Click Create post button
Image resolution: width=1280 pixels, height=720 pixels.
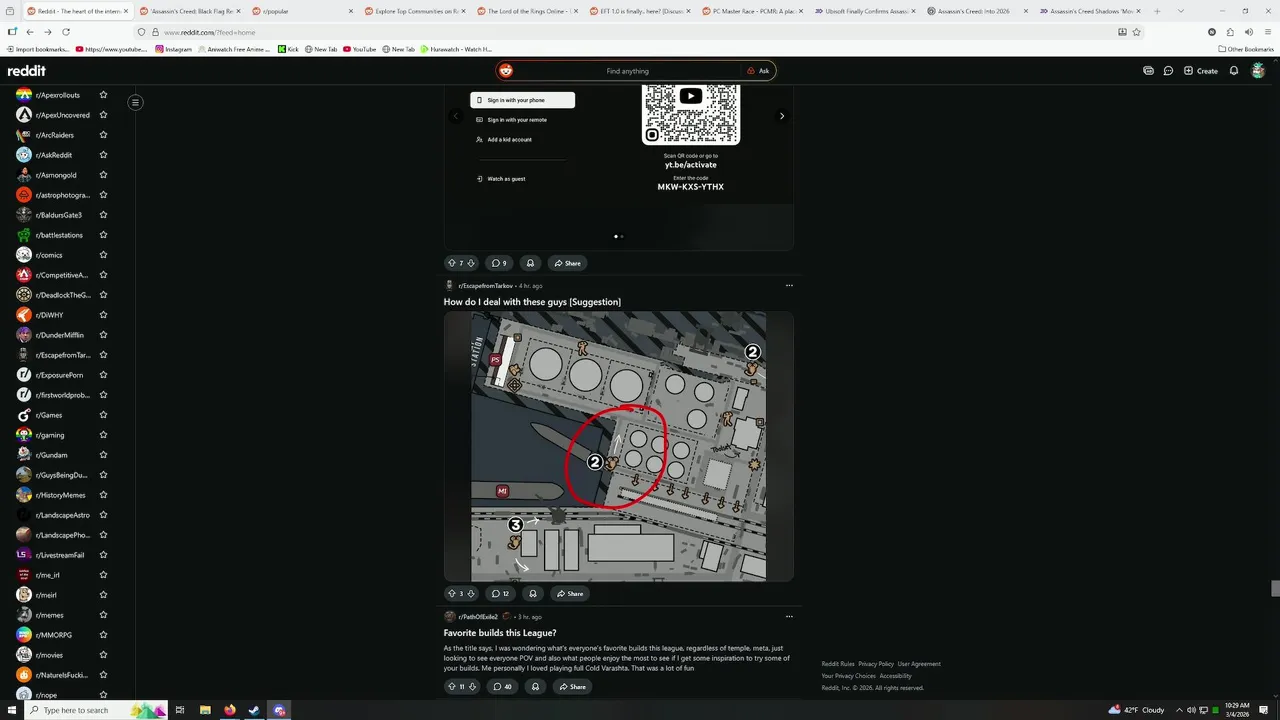[x=1201, y=71]
